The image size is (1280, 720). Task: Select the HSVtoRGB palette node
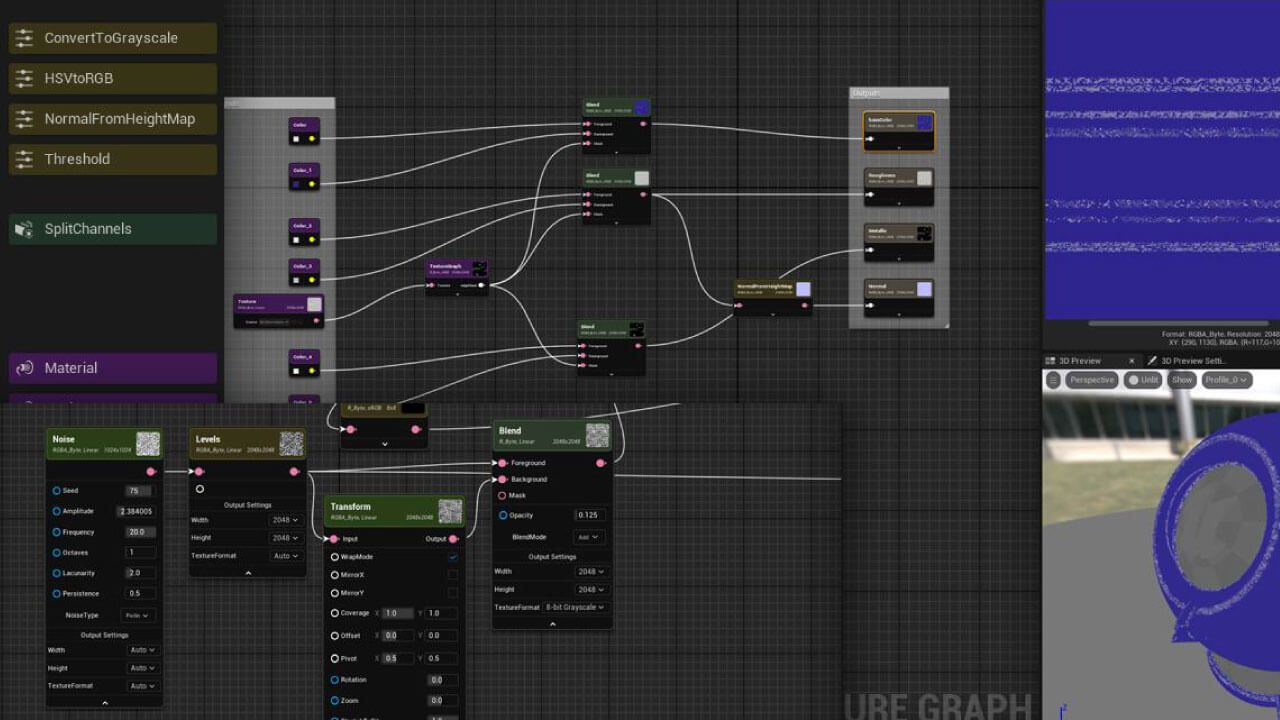pos(113,78)
